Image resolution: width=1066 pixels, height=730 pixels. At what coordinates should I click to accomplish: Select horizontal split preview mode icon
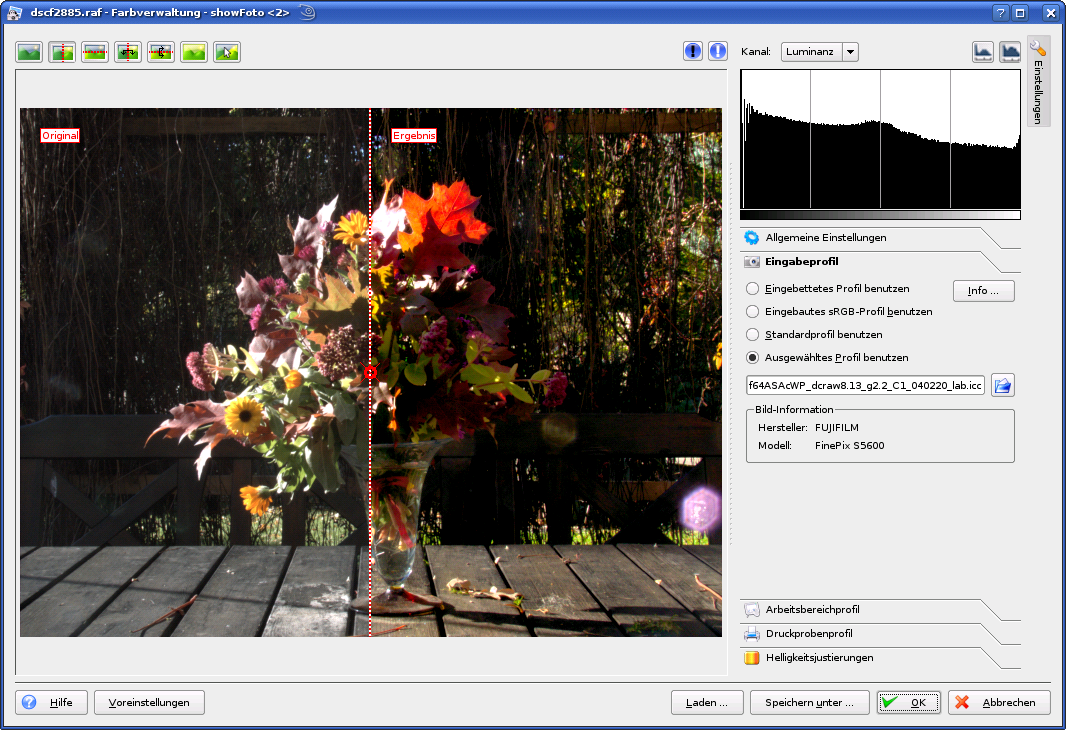pyautogui.click(x=95, y=52)
